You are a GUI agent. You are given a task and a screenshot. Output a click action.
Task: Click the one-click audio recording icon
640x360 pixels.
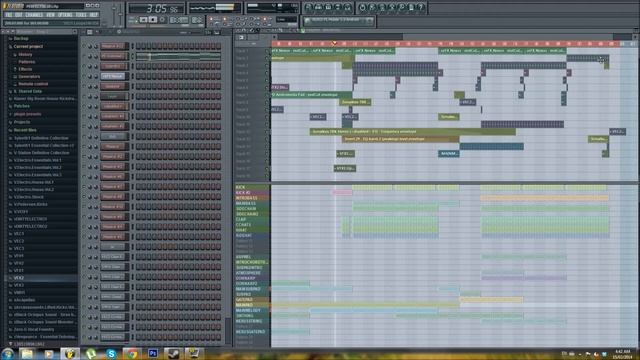pyautogui.click(x=402, y=7)
